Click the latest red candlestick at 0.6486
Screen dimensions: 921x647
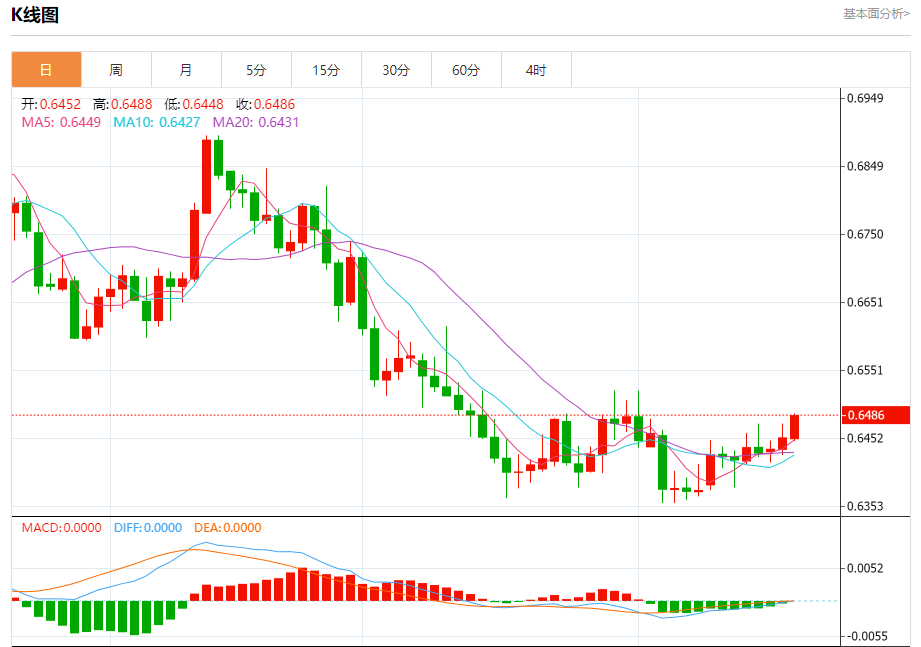(794, 427)
